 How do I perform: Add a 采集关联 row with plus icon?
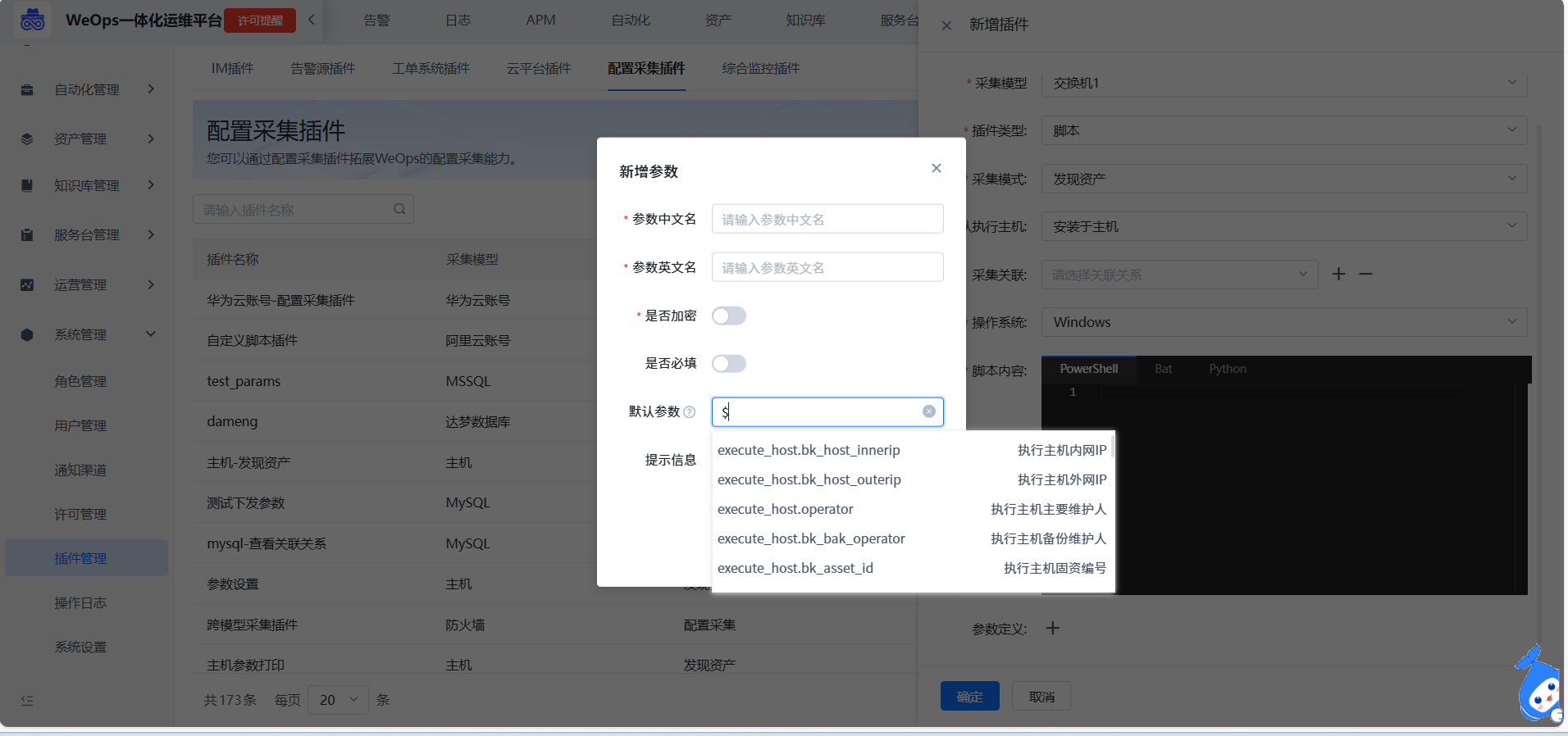tap(1338, 274)
